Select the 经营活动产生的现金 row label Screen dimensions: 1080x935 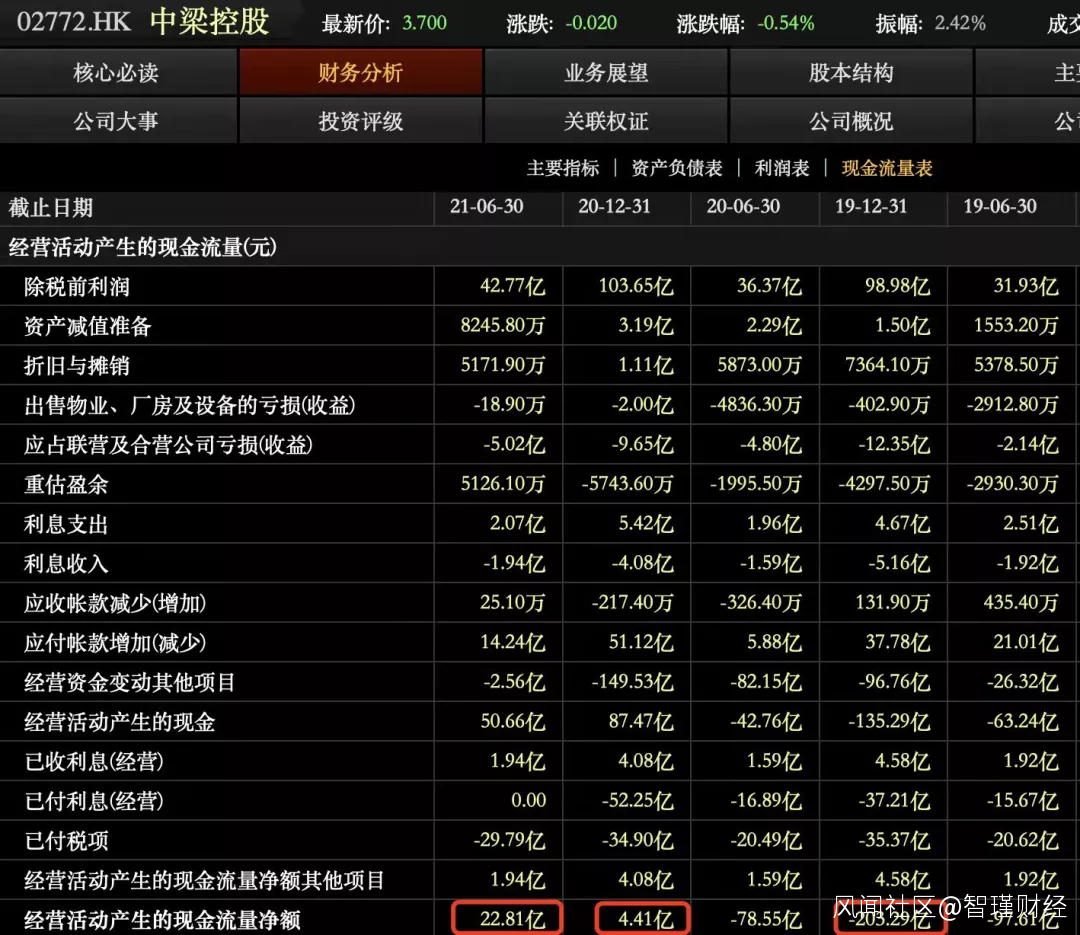click(x=119, y=722)
